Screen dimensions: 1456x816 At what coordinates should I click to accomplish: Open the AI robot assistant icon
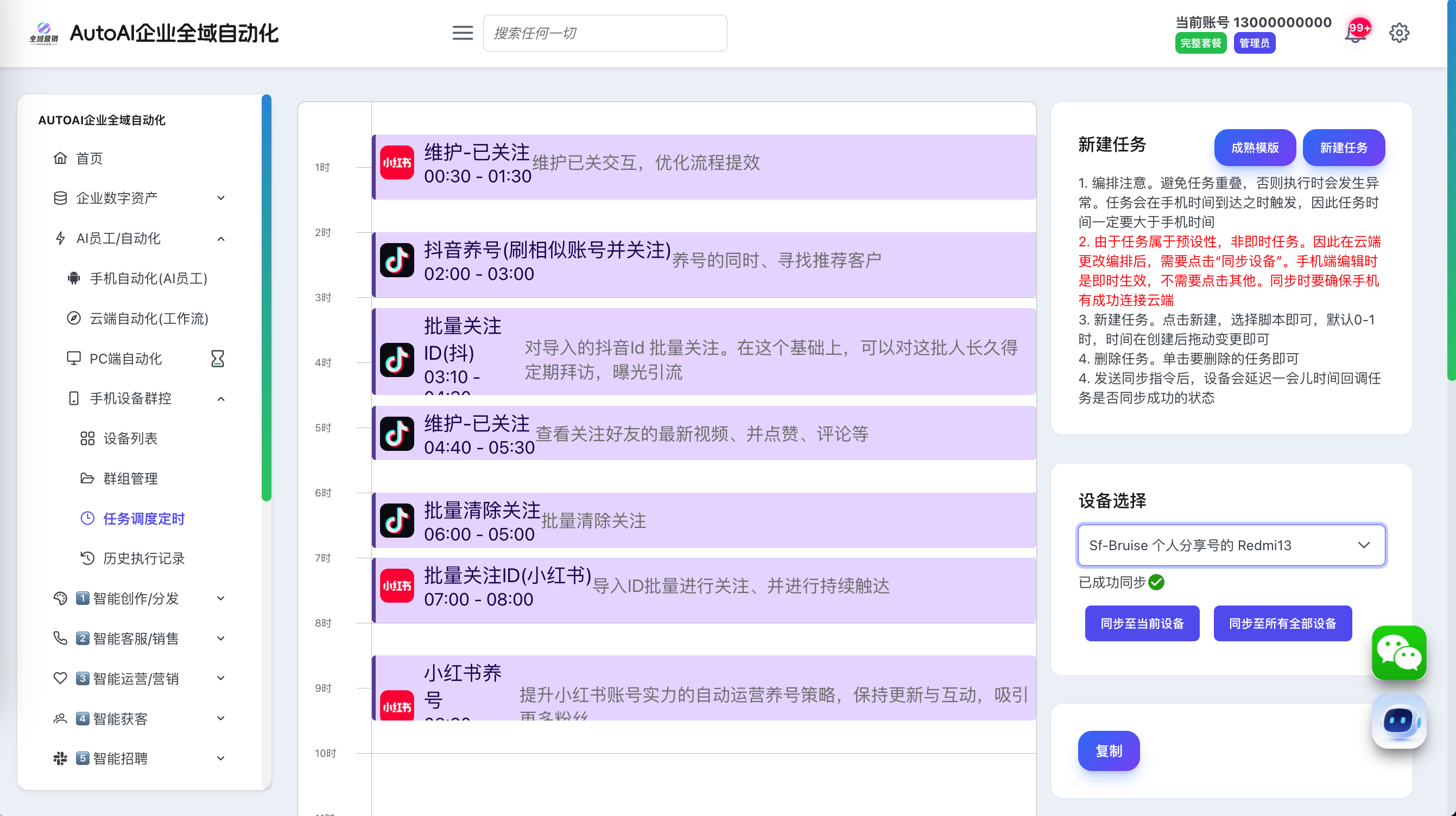(1398, 721)
